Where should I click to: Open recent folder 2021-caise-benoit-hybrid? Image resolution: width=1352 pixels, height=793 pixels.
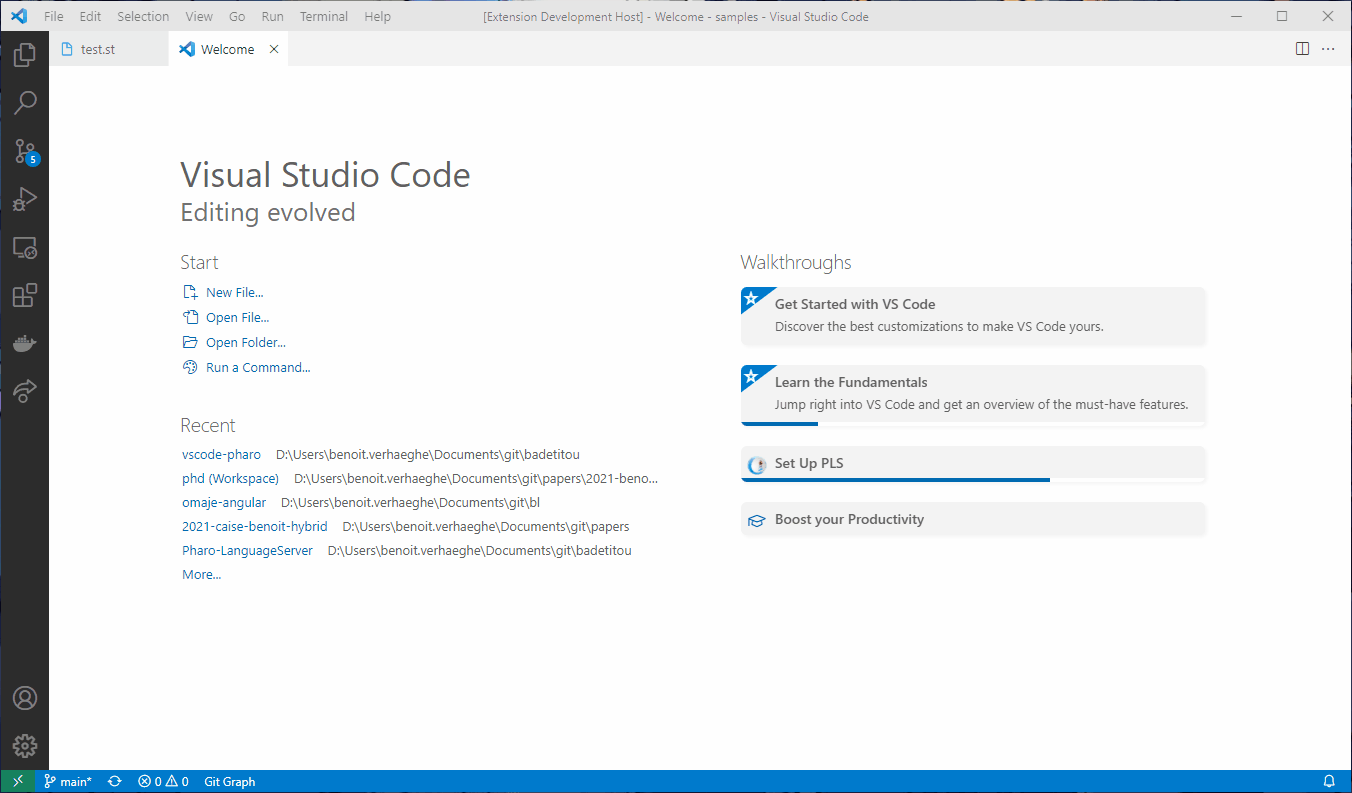pos(254,527)
